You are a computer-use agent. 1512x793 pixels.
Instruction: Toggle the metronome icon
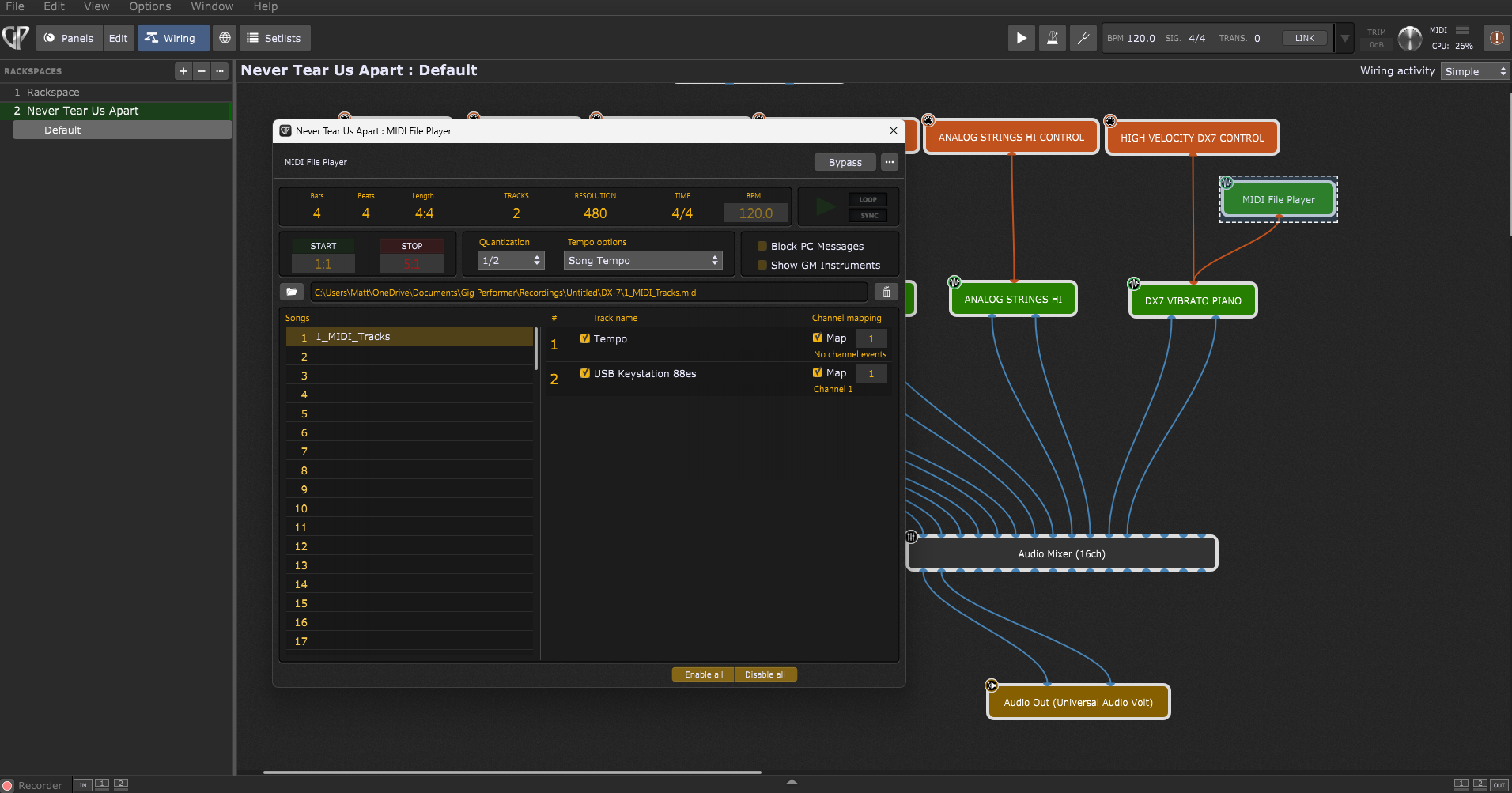(x=1053, y=38)
